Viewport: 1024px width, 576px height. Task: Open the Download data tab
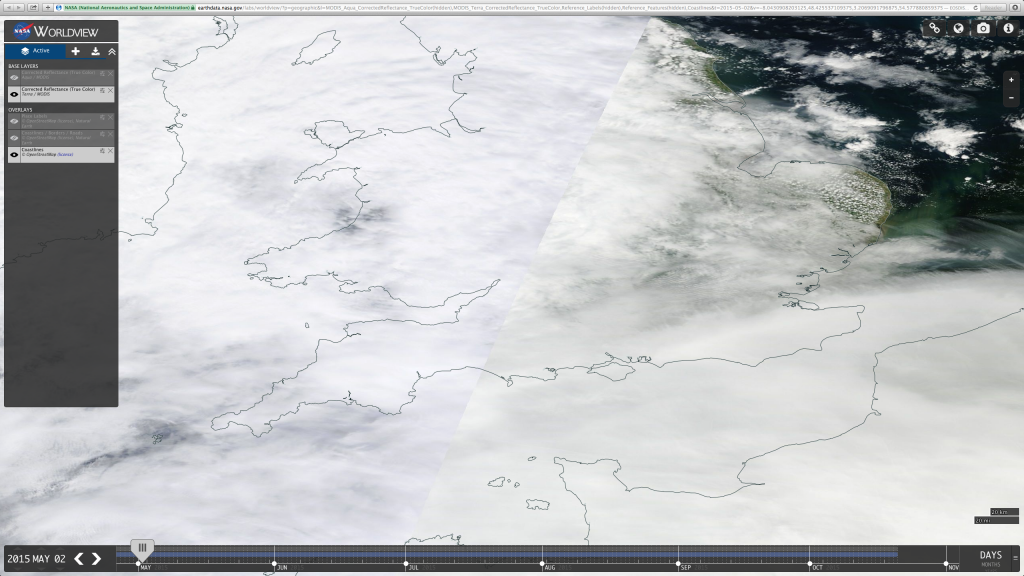(x=95, y=51)
